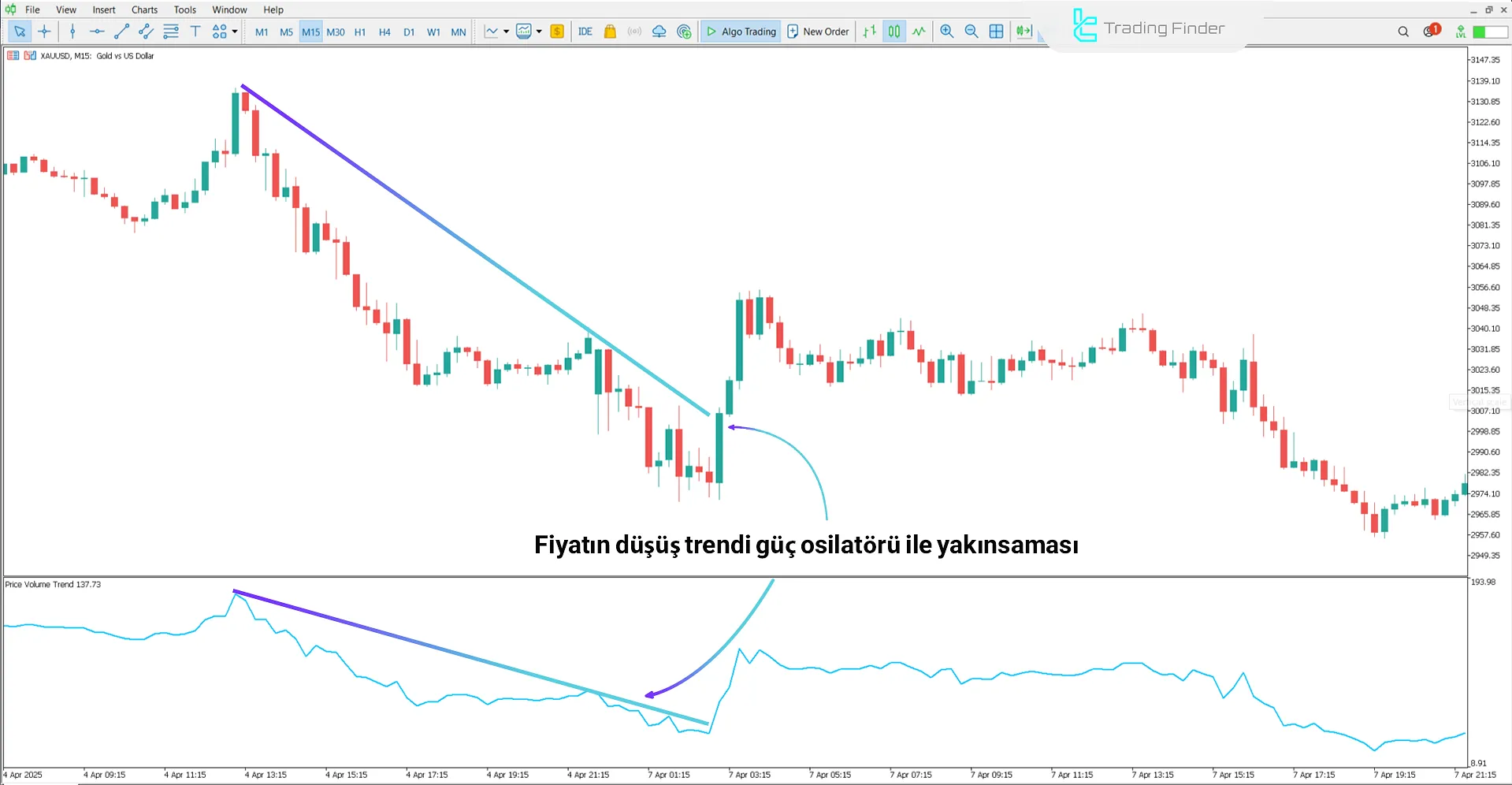Open the MQL5 cloud icon
1512x785 pixels.
click(659, 32)
